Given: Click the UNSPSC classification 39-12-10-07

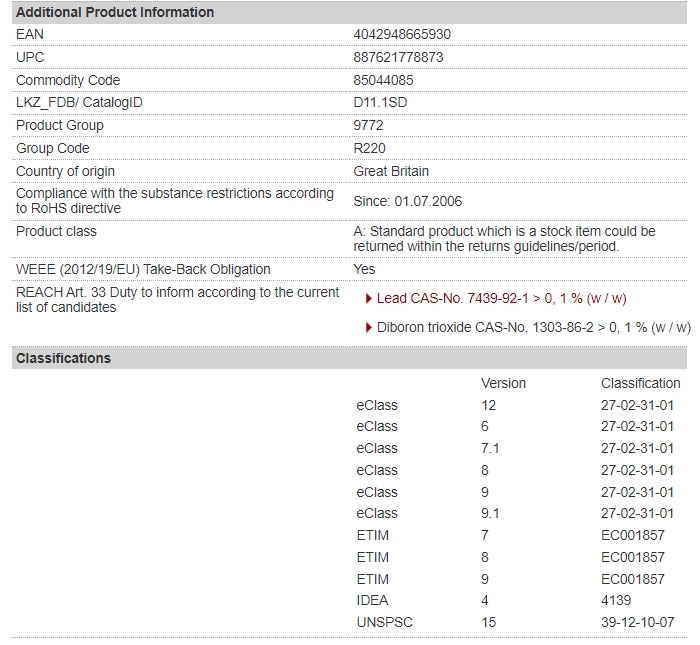Looking at the screenshot, I should 637,622.
